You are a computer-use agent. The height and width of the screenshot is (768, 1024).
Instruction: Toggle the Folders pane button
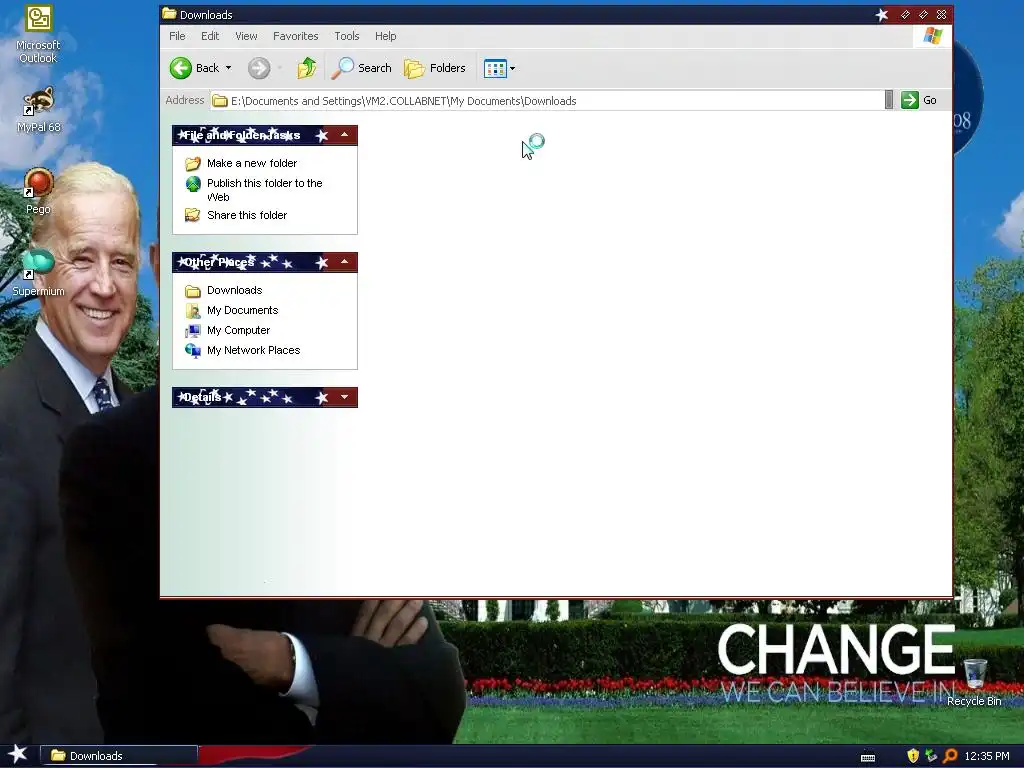pyautogui.click(x=434, y=68)
